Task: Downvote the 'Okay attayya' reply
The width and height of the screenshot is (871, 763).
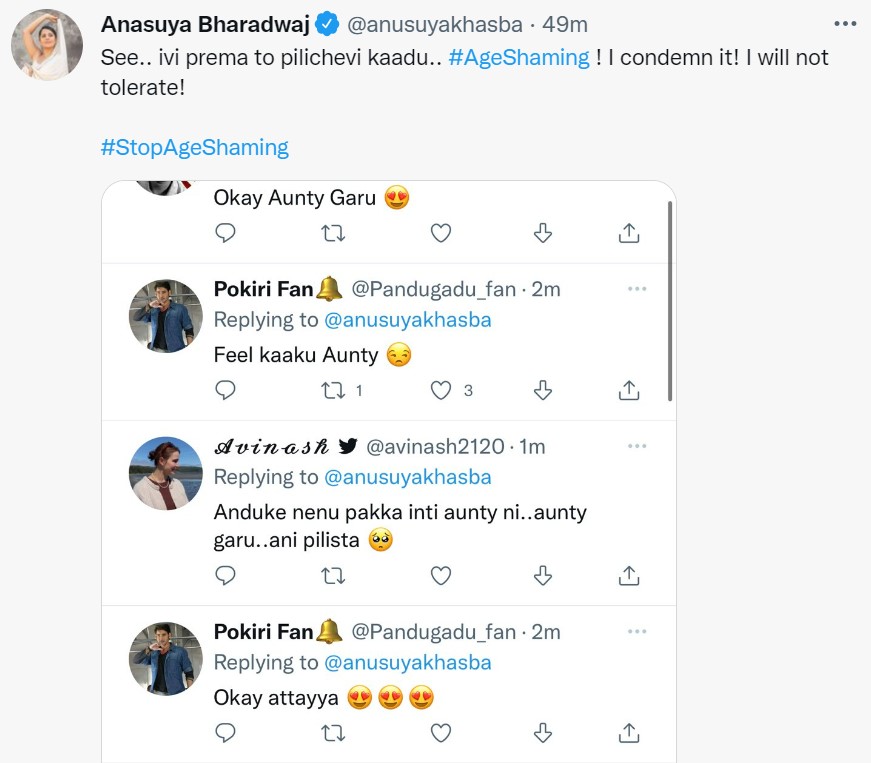Action: [543, 733]
